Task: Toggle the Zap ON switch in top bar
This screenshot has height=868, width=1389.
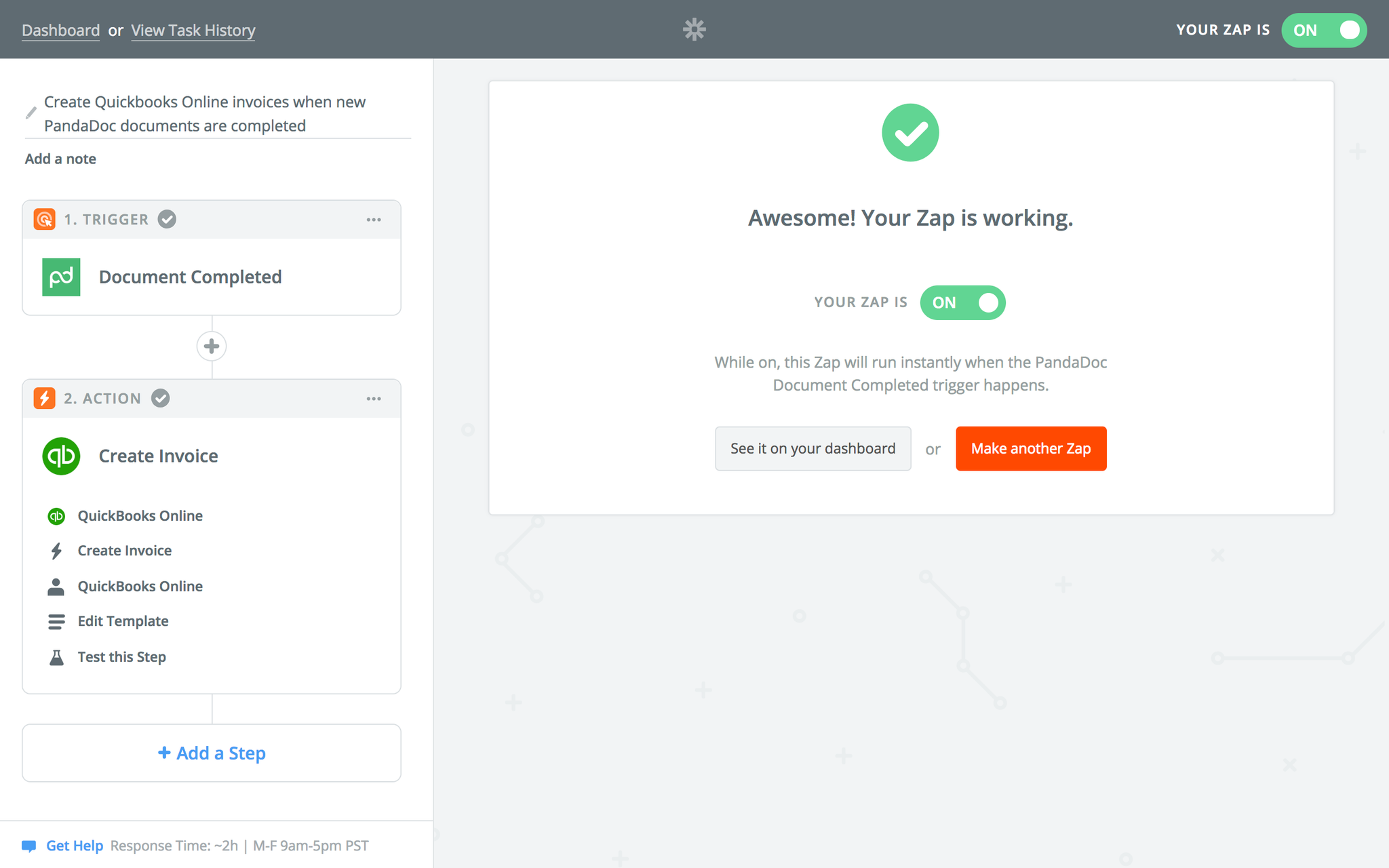Action: tap(1324, 30)
